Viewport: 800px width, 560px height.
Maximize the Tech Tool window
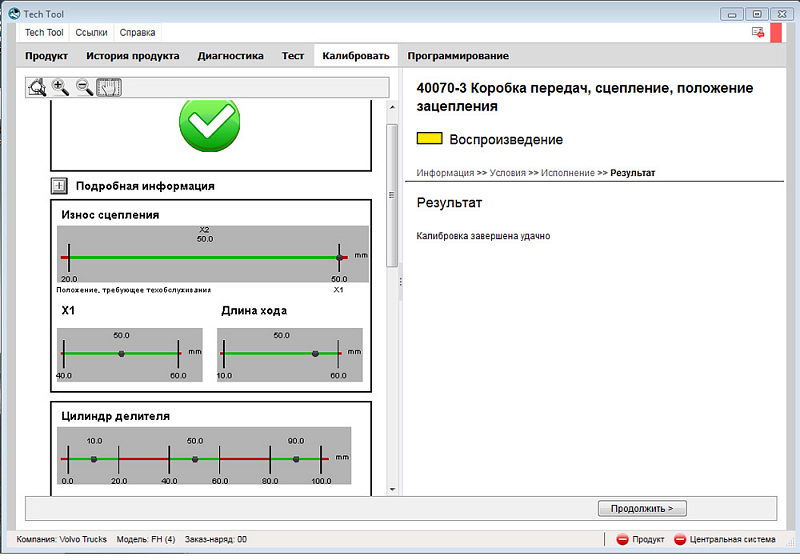[757, 14]
